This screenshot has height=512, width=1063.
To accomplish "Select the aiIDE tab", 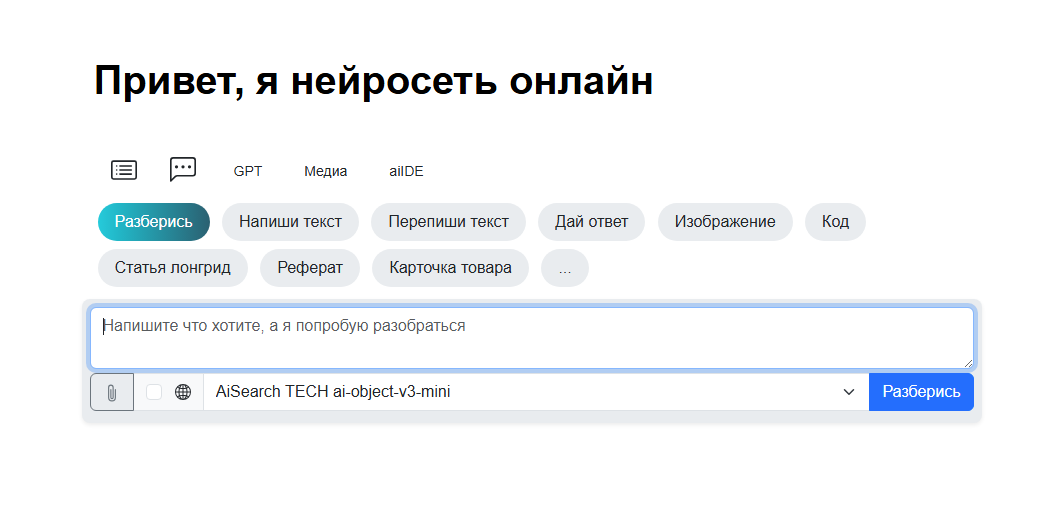I will point(406,171).
